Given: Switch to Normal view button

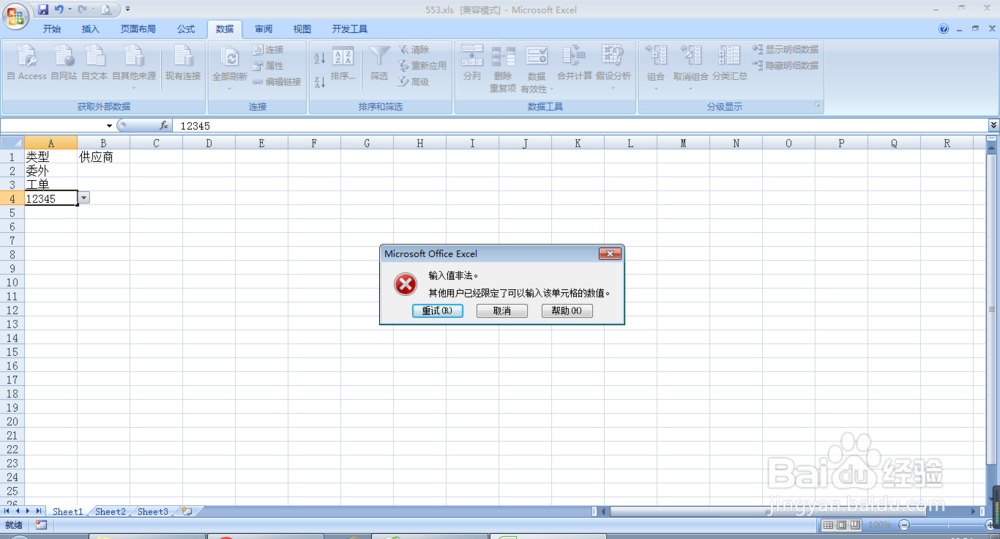Looking at the screenshot, I should (x=827, y=525).
